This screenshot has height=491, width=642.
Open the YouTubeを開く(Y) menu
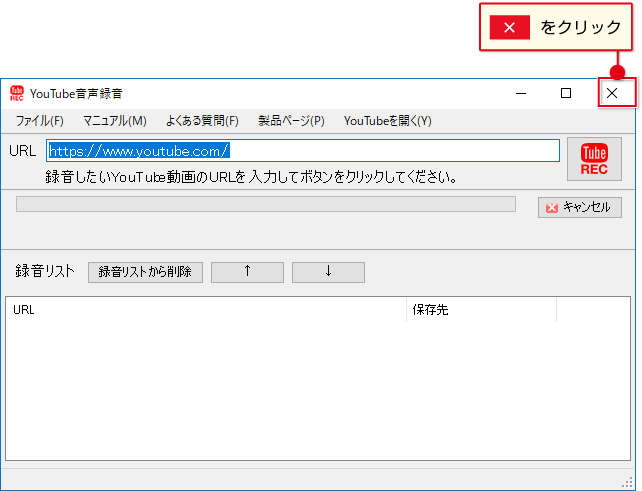(x=388, y=121)
